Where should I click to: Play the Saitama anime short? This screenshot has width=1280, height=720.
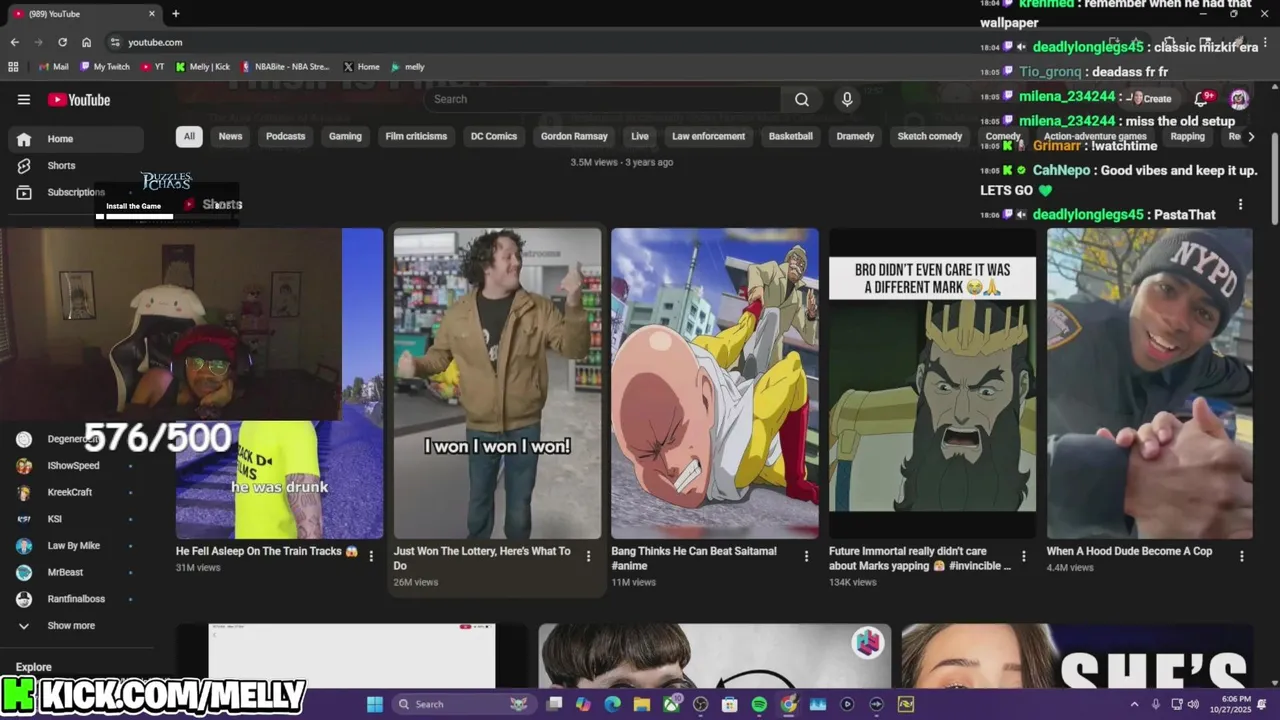click(715, 383)
